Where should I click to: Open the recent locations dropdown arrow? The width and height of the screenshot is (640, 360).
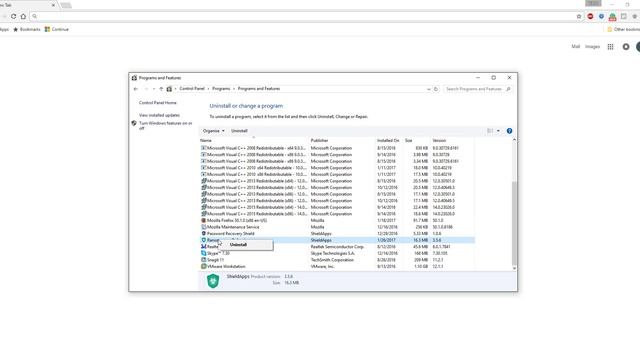click(154, 89)
